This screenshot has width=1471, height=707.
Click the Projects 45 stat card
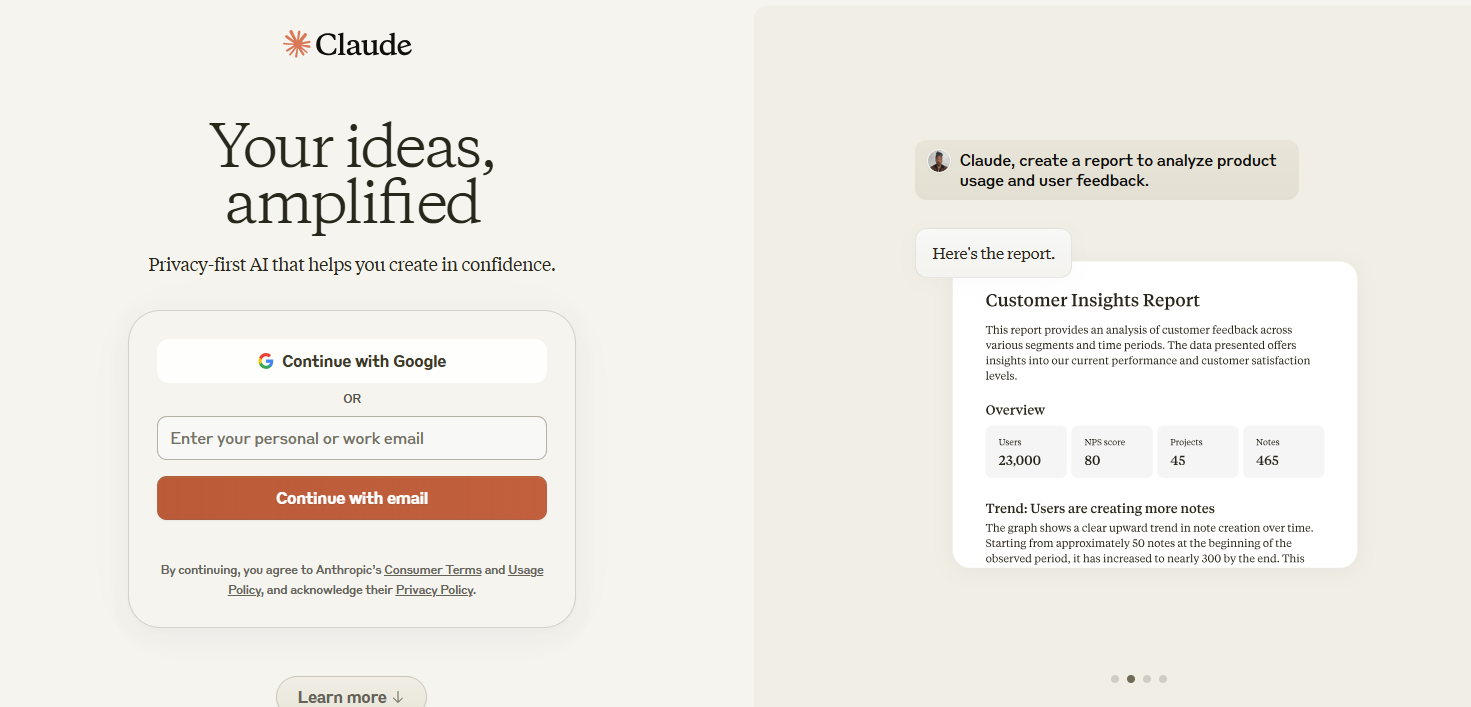1198,452
